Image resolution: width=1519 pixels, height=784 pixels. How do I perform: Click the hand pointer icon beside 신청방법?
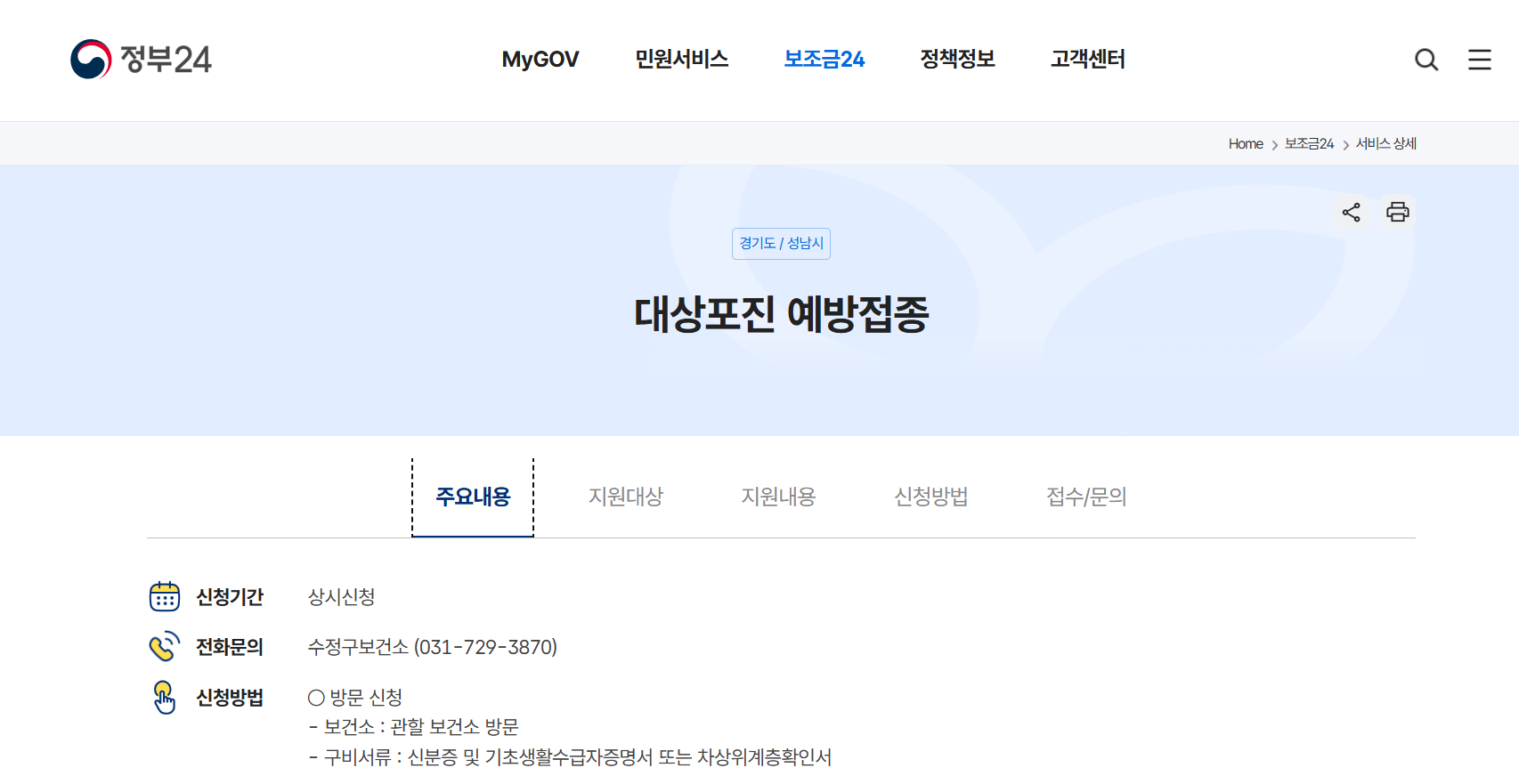(165, 697)
